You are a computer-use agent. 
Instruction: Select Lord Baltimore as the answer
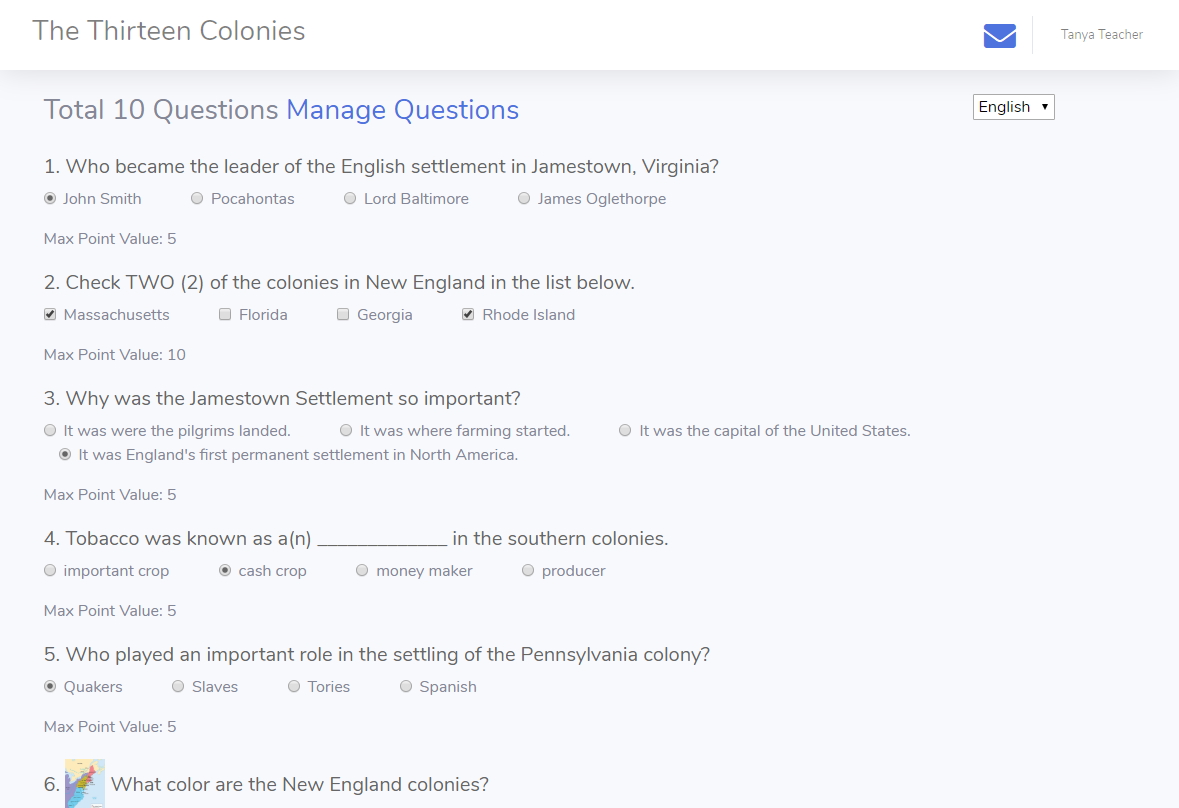[x=350, y=198]
